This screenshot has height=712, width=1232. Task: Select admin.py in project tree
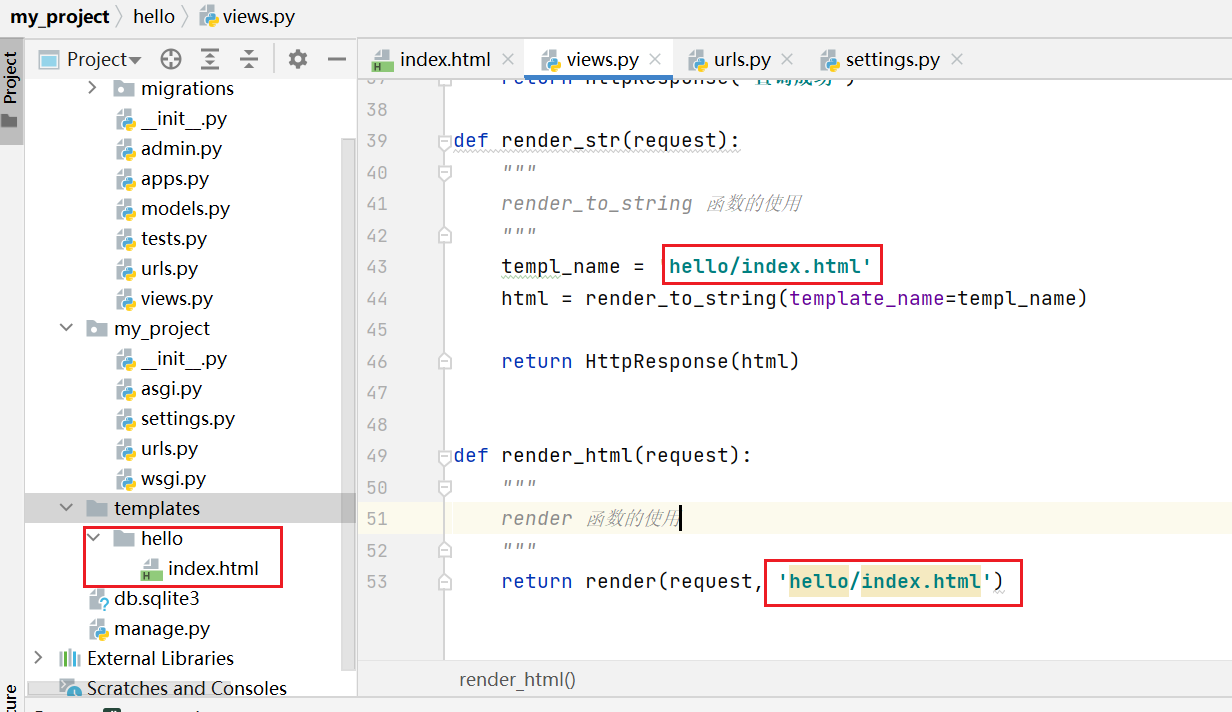[x=181, y=148]
